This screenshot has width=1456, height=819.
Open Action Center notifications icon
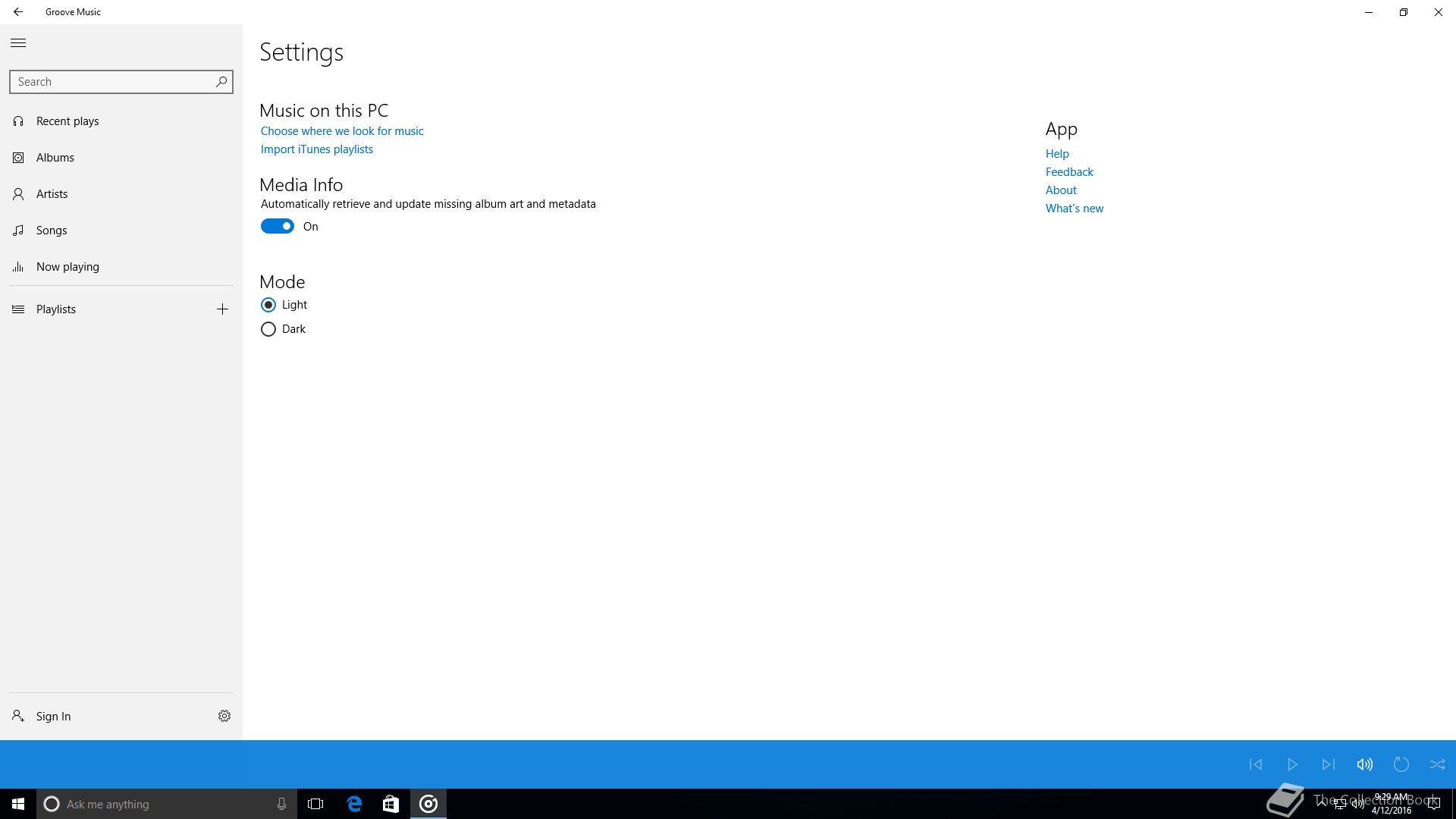(x=1433, y=804)
